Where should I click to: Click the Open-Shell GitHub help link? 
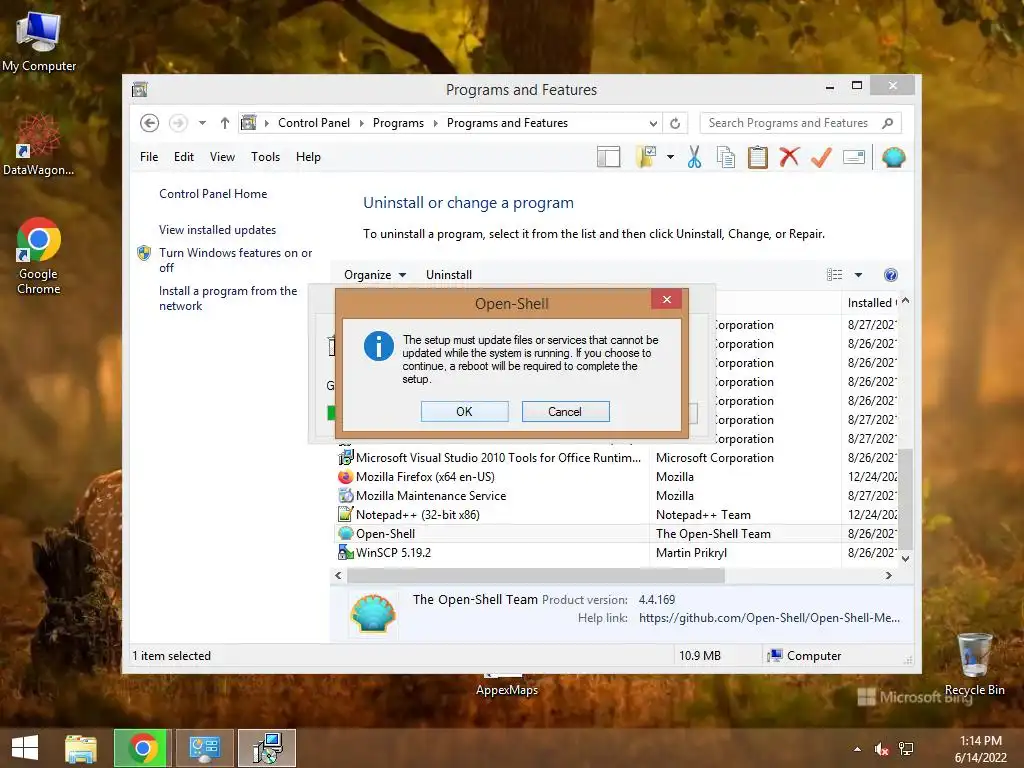(769, 618)
